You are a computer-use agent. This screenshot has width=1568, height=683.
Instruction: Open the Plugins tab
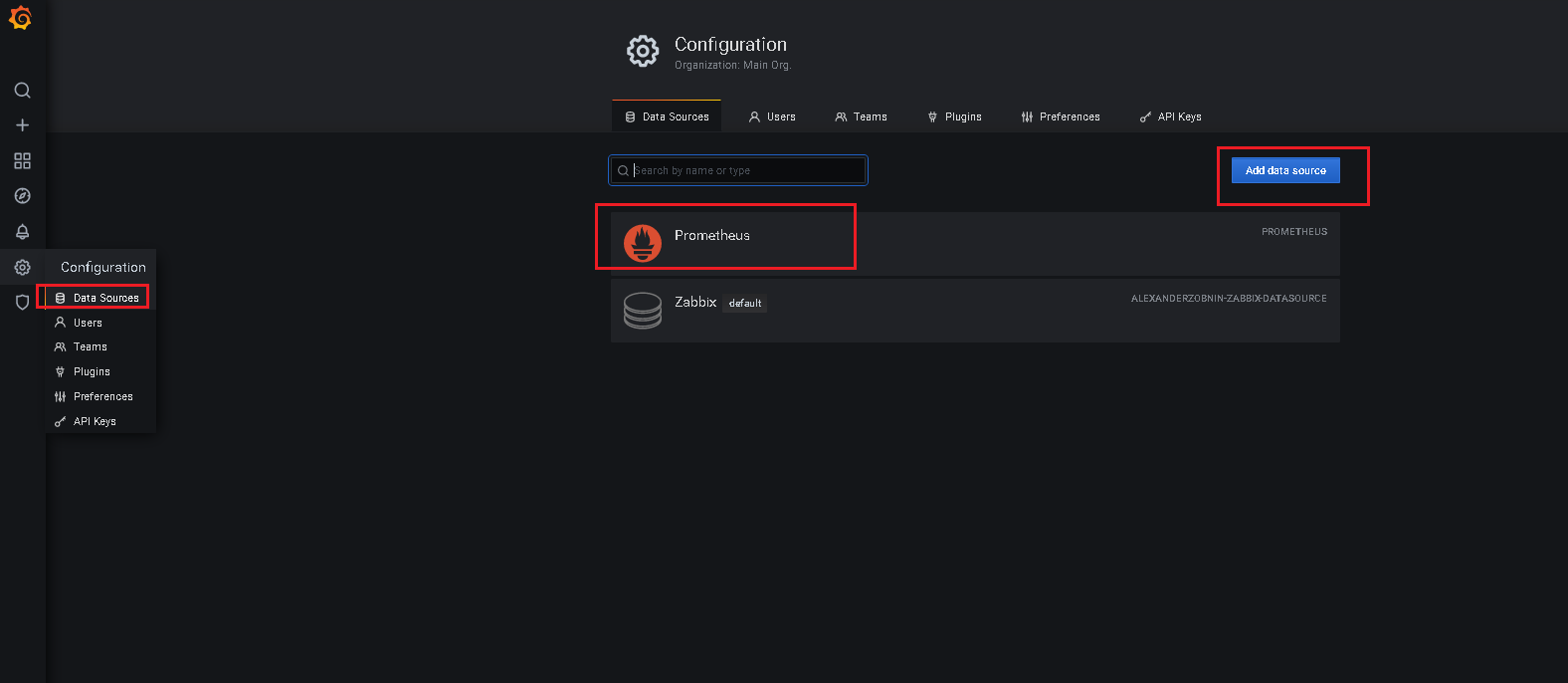tap(954, 116)
